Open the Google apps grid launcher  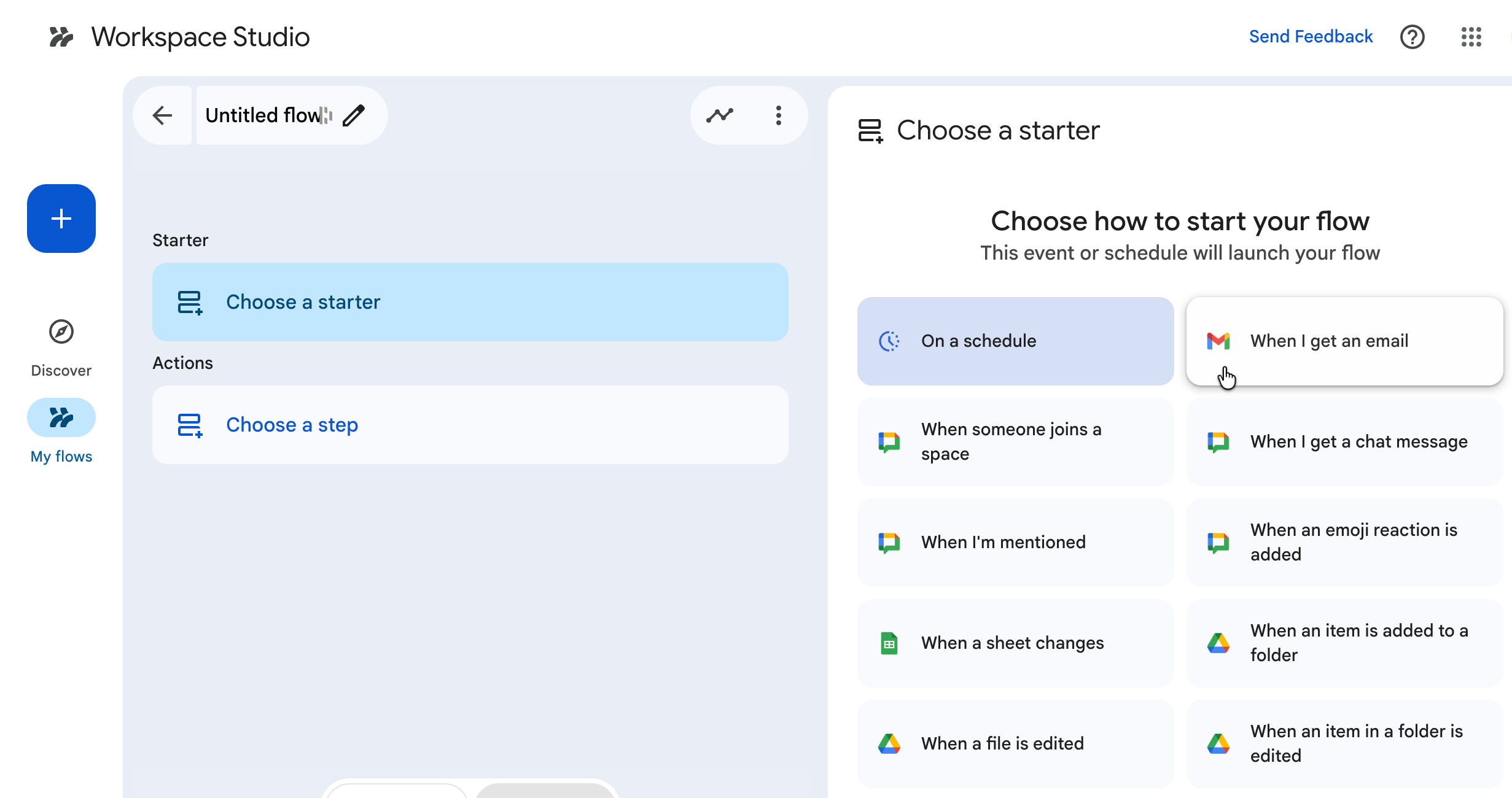1471,37
